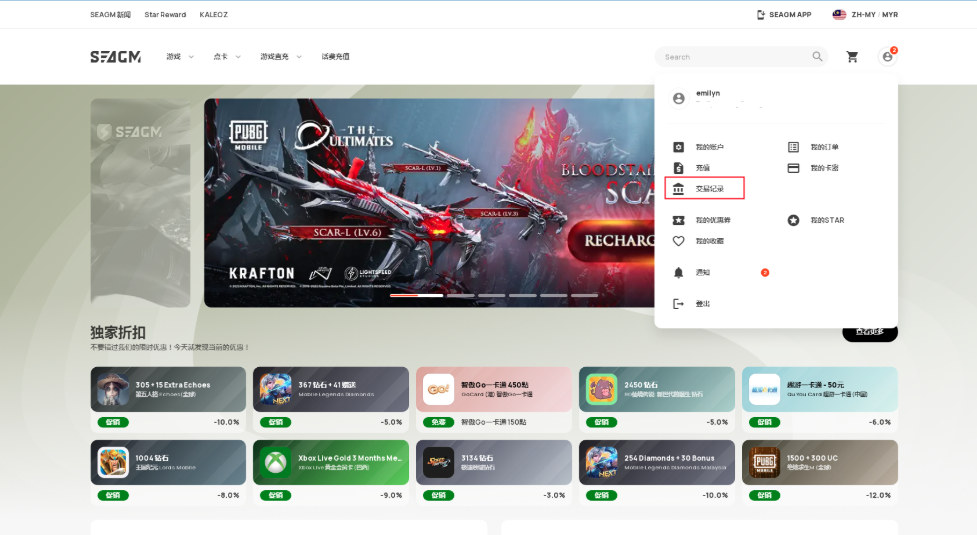Select 我的优惠券 coupons menu item

[x=713, y=220]
